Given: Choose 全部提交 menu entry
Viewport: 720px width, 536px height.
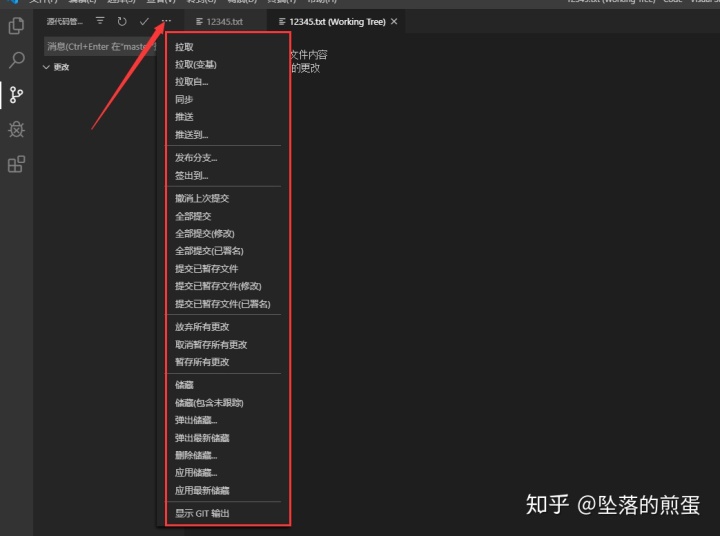Looking at the screenshot, I should [x=193, y=216].
